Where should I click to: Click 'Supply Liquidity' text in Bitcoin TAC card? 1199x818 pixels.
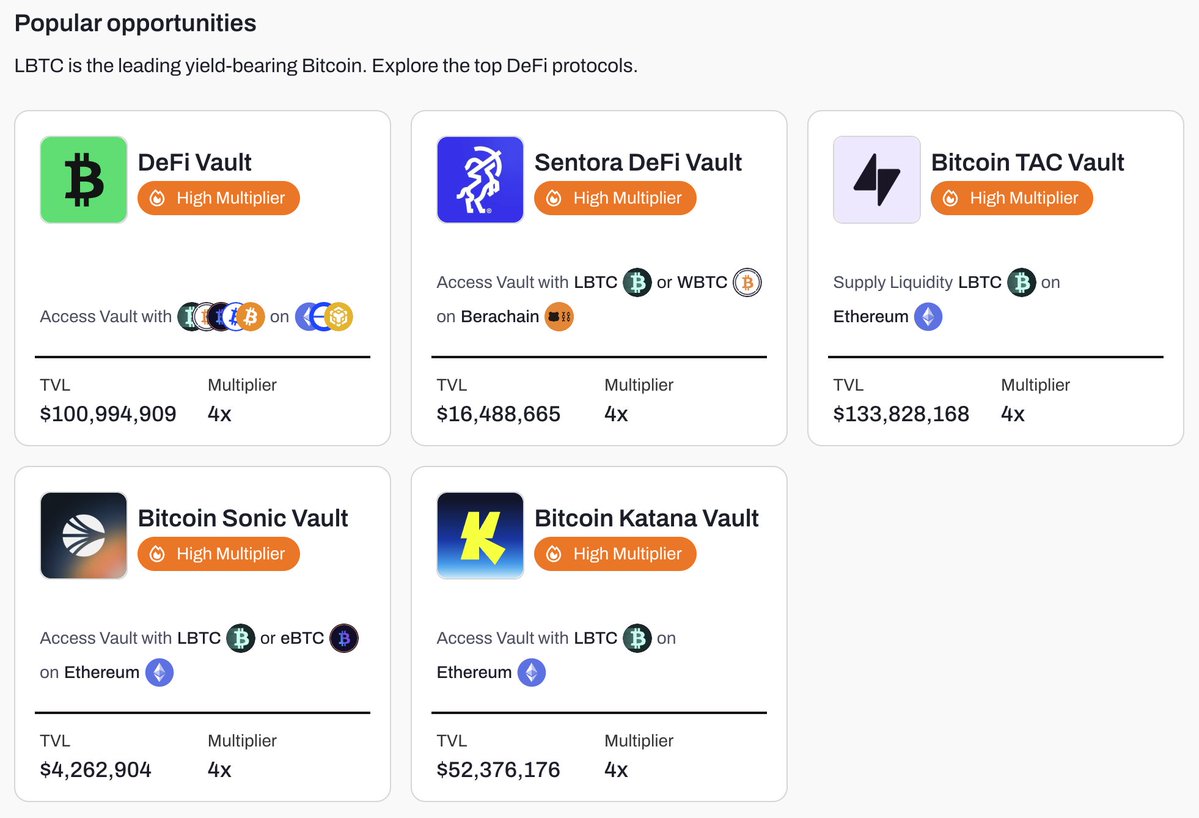point(892,282)
